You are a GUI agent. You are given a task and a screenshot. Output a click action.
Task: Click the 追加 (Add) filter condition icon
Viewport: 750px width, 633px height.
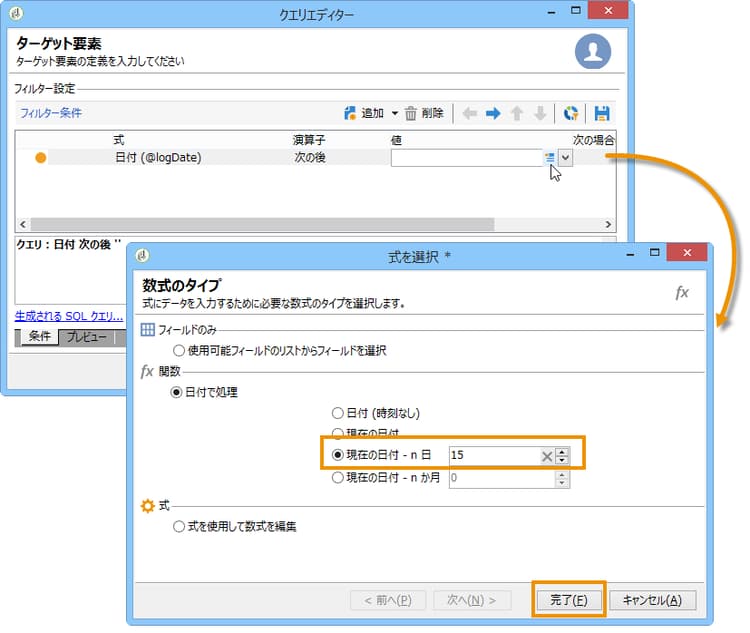[350, 113]
